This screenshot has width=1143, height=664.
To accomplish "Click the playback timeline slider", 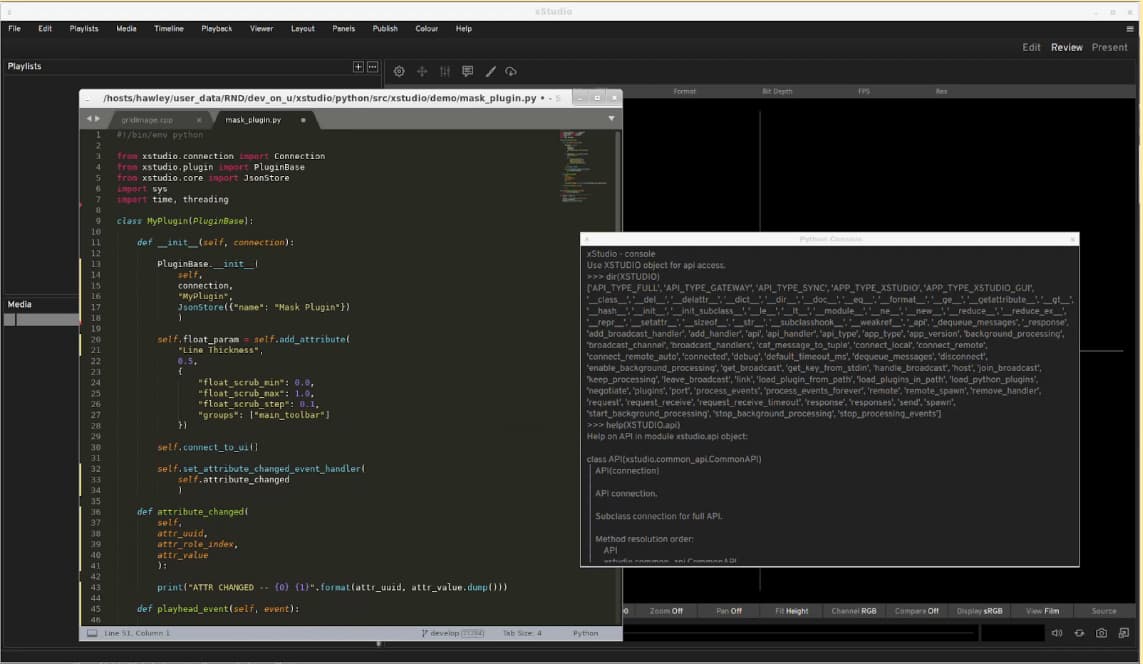I will tap(800, 633).
